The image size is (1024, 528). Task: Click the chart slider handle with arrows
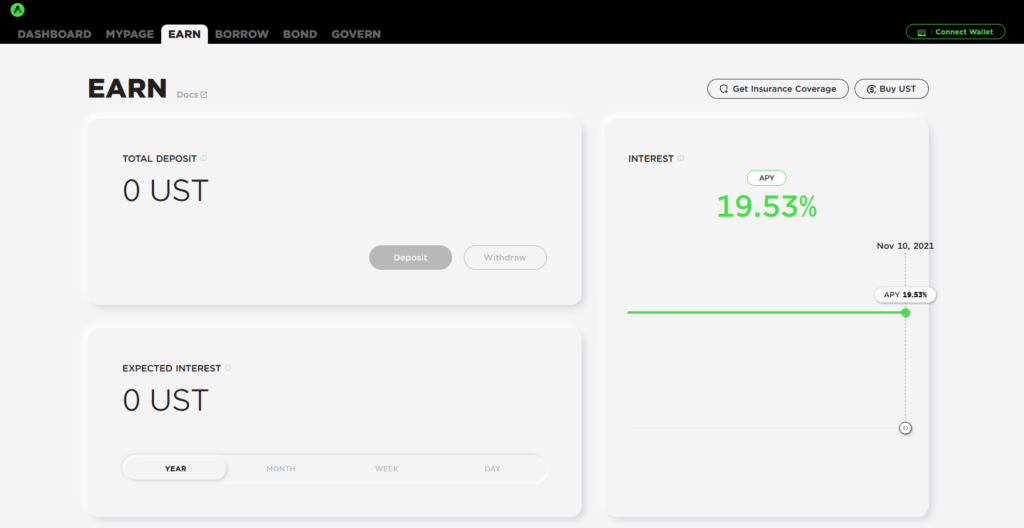pos(905,428)
